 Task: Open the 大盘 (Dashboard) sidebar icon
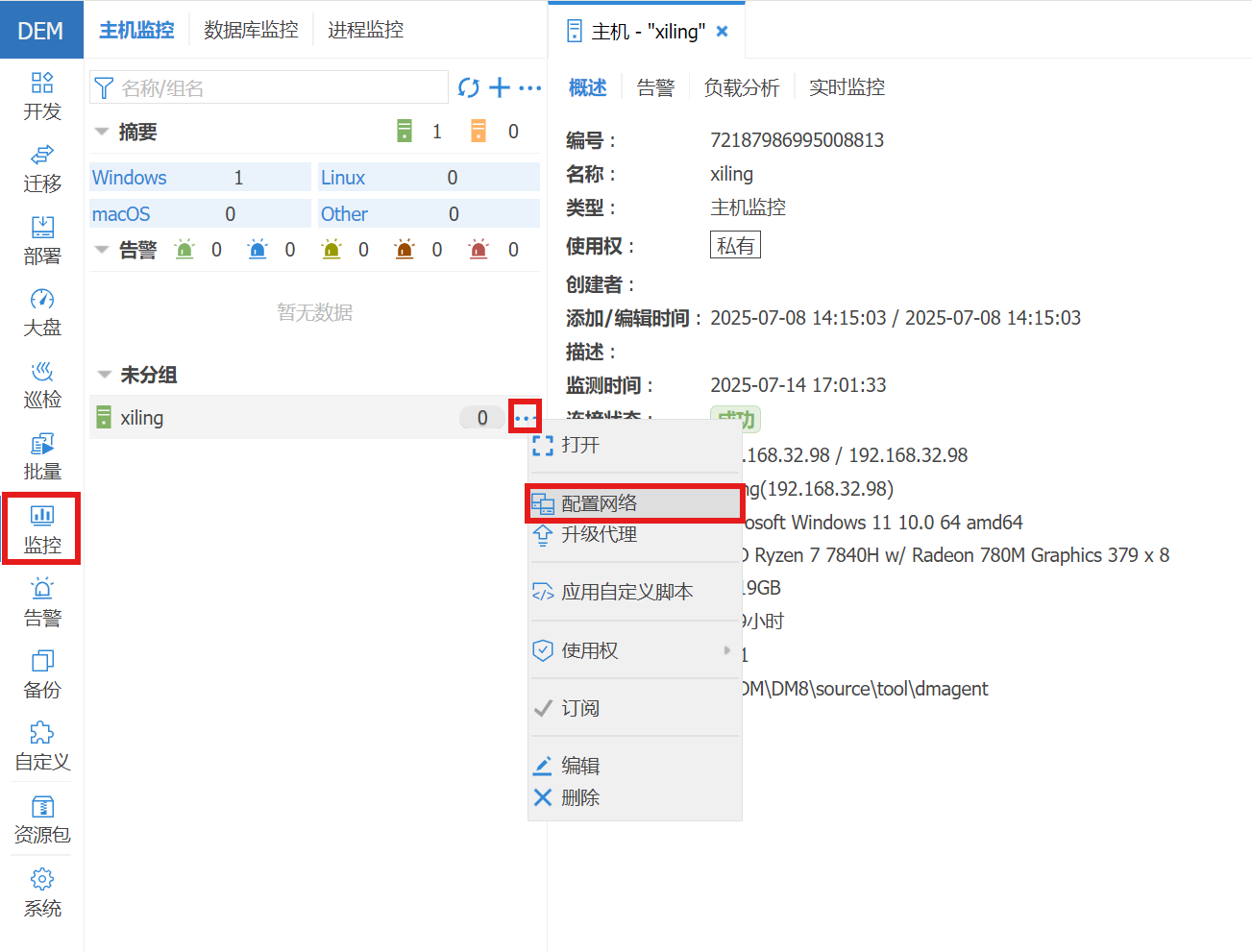click(41, 312)
